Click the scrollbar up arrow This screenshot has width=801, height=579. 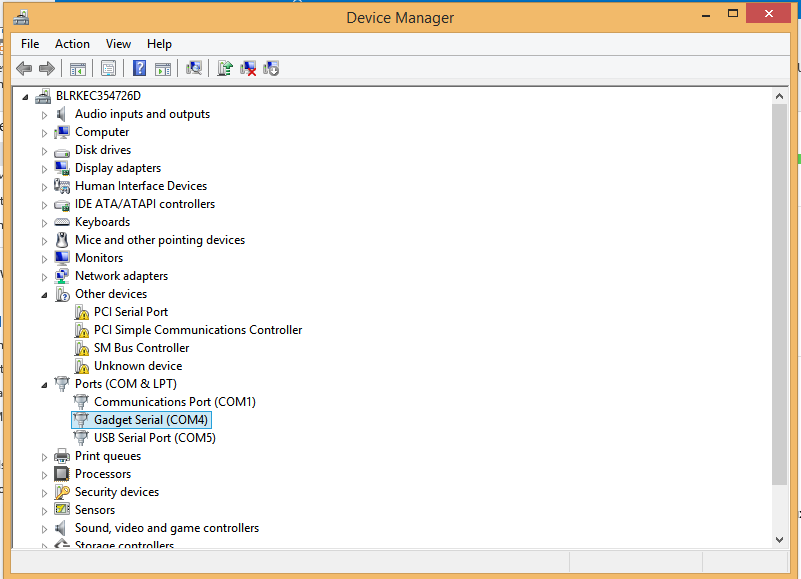click(x=779, y=96)
